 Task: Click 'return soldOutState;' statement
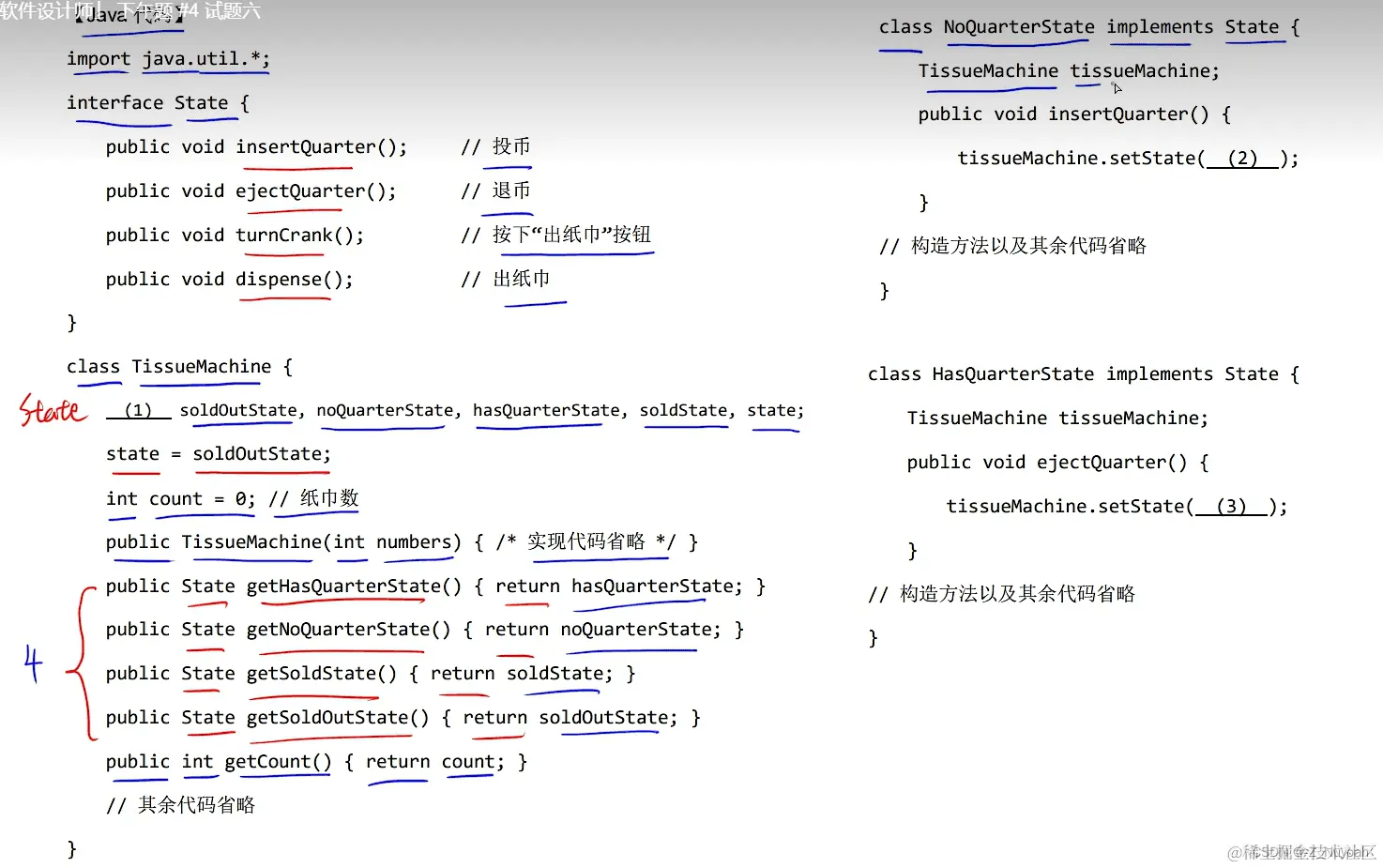point(570,718)
